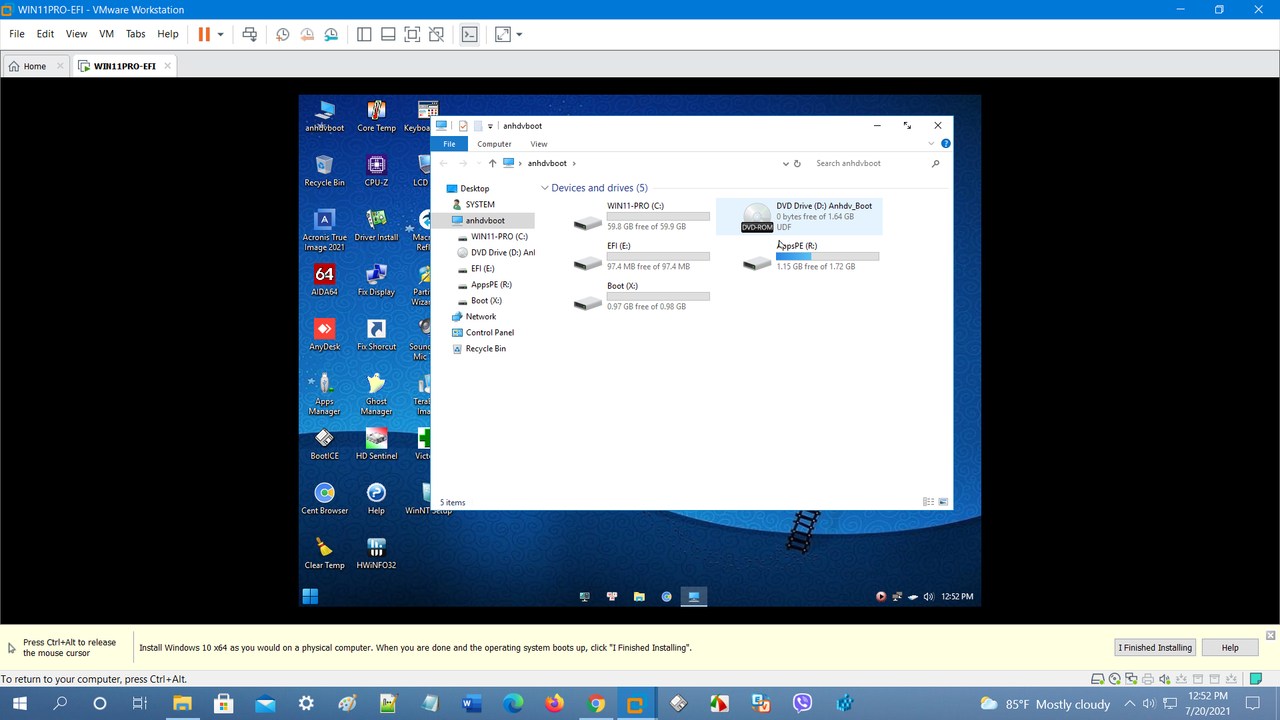
Task: Toggle the thumbnail bar view
Action: tap(388, 34)
